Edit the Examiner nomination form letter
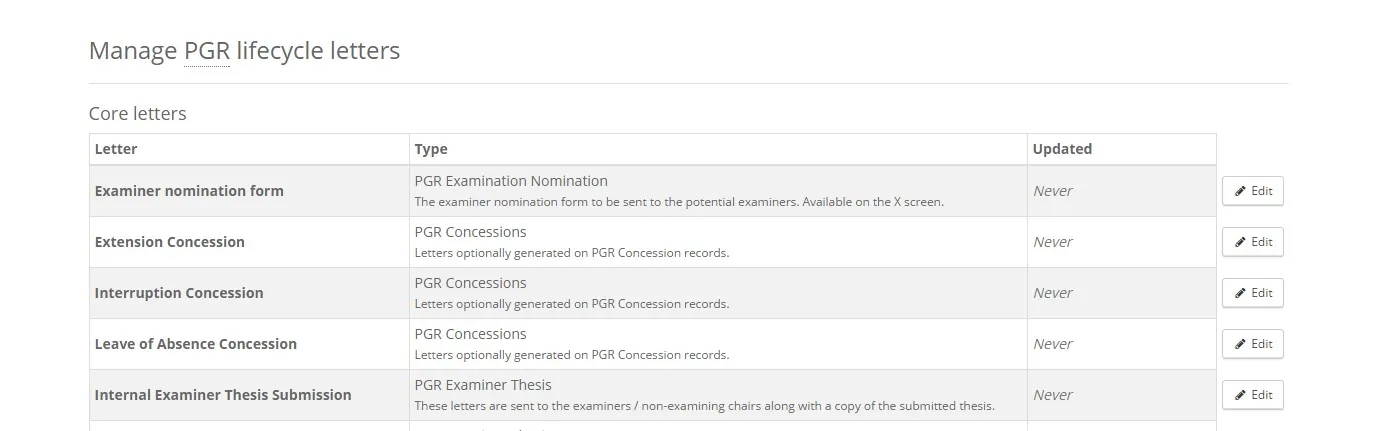This screenshot has width=1396, height=431. (1252, 191)
